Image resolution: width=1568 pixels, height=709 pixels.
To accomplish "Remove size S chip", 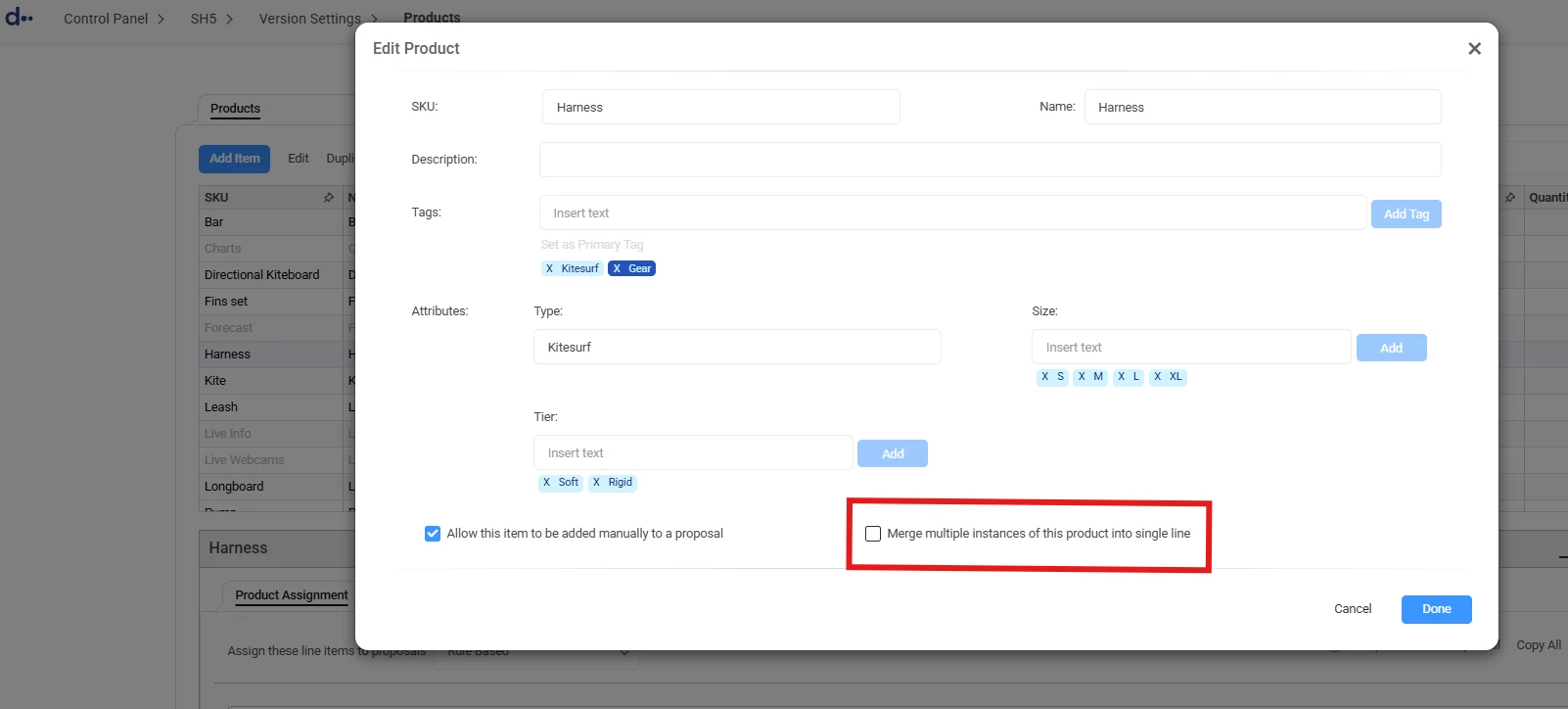I will pyautogui.click(x=1044, y=377).
